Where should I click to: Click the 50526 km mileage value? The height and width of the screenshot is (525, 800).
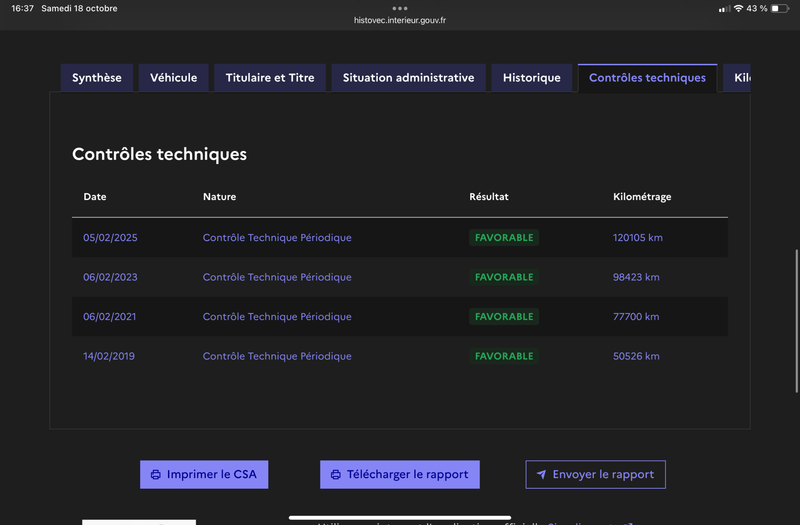tap(636, 356)
